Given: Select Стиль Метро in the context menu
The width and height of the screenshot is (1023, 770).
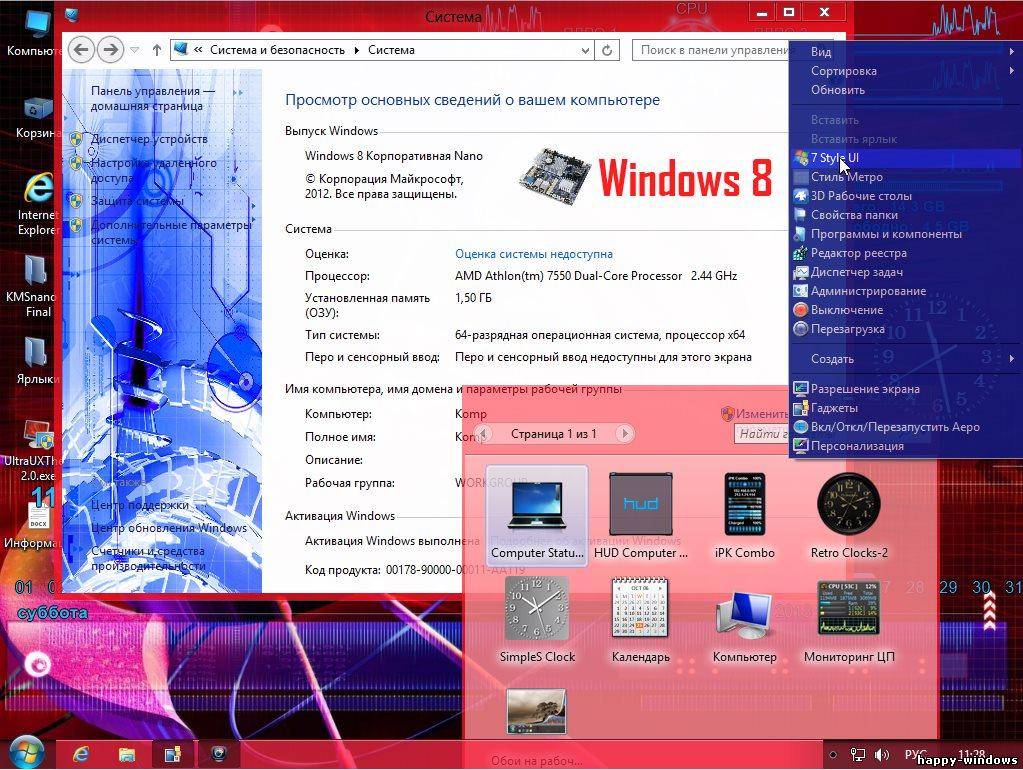Looking at the screenshot, I should click(x=906, y=177).
